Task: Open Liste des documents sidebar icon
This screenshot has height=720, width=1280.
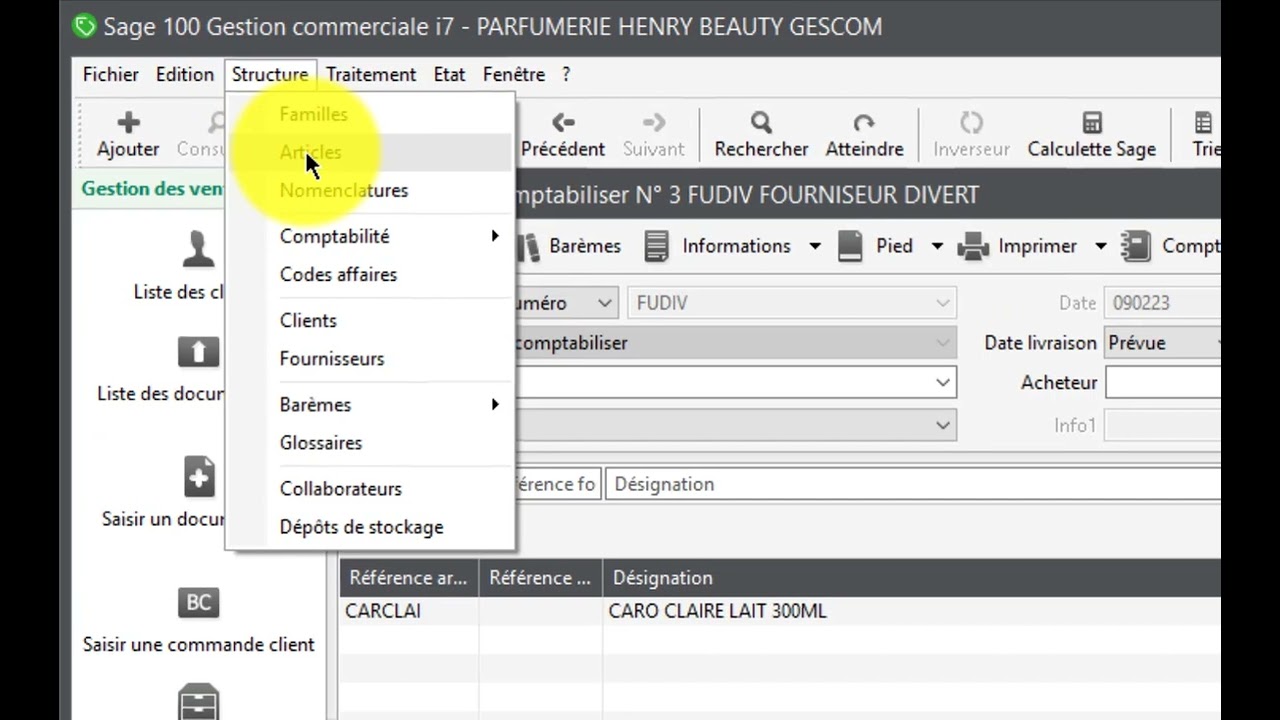Action: 198,352
